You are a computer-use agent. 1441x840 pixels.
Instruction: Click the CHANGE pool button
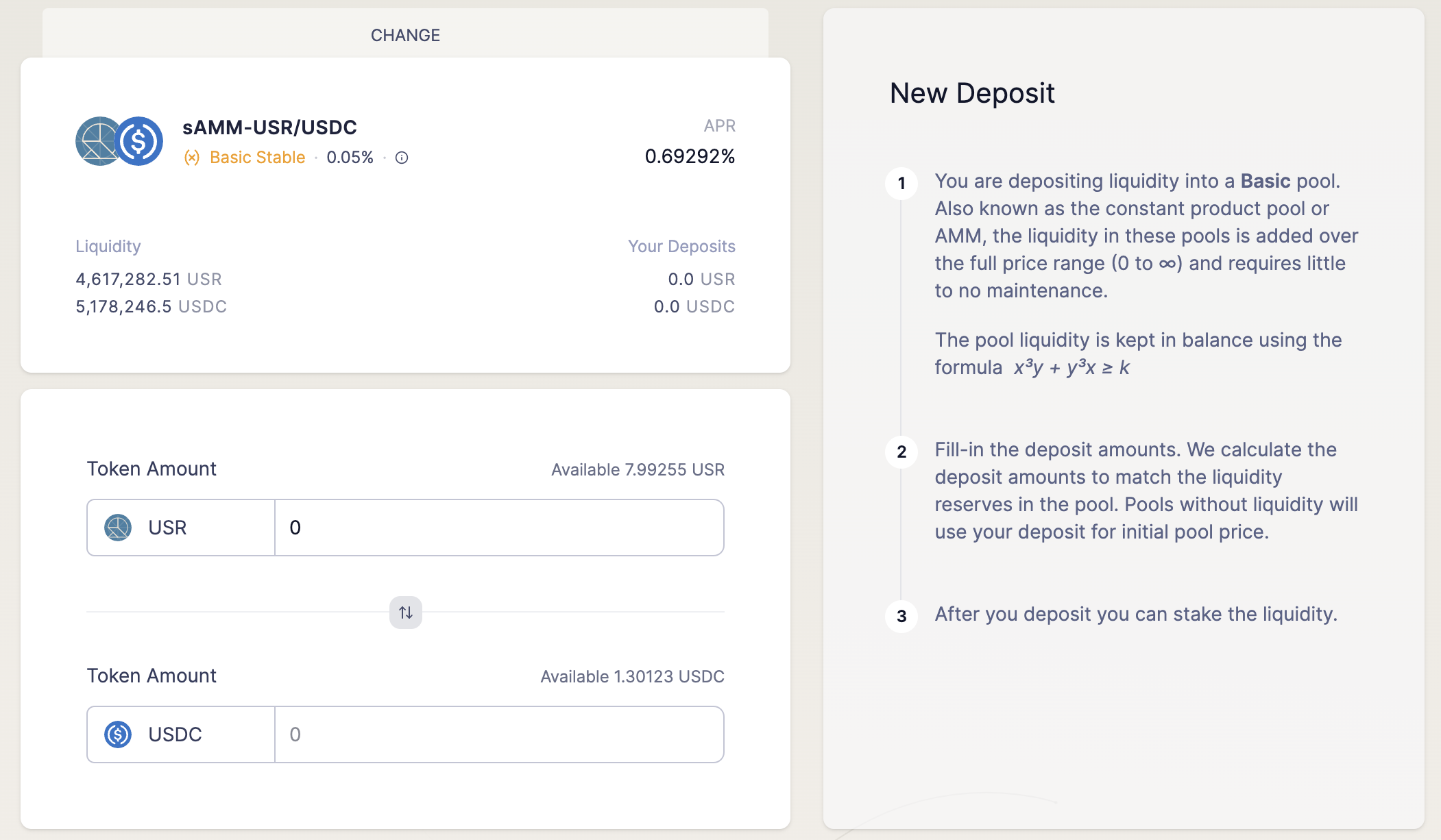pyautogui.click(x=405, y=35)
